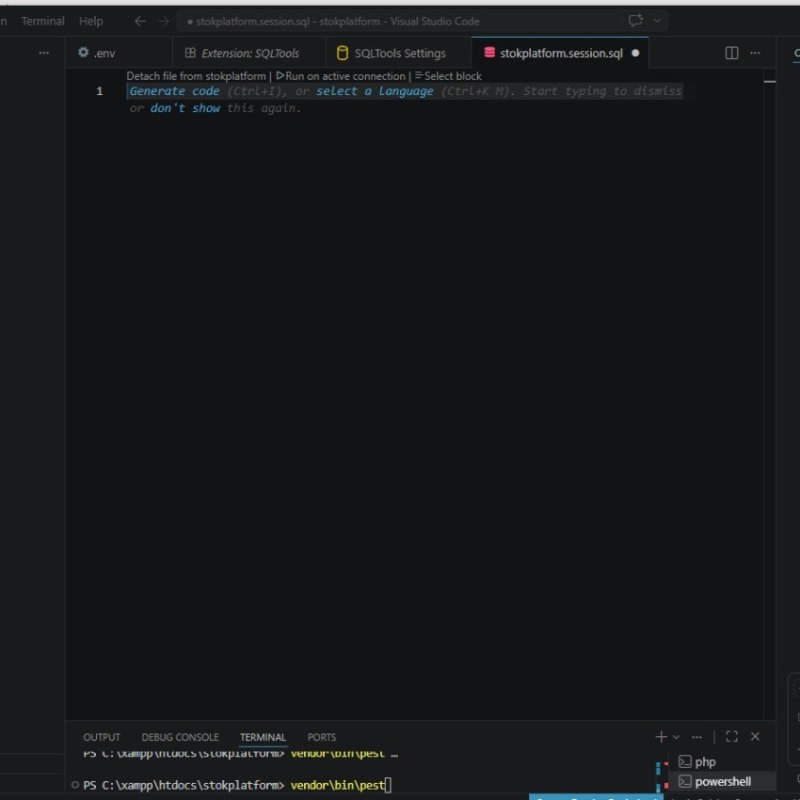Close the bottom terminal panel
Image resolution: width=800 pixels, height=800 pixels.
pos(755,737)
